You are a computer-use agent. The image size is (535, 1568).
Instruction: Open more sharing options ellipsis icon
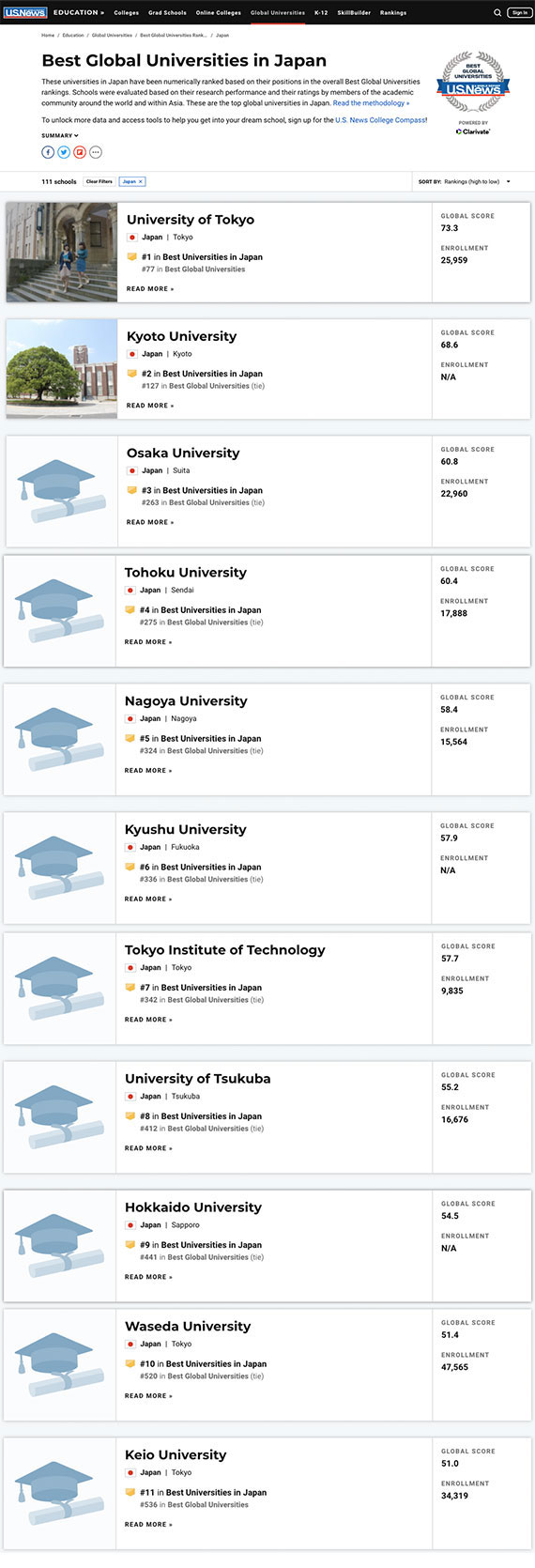[x=96, y=152]
